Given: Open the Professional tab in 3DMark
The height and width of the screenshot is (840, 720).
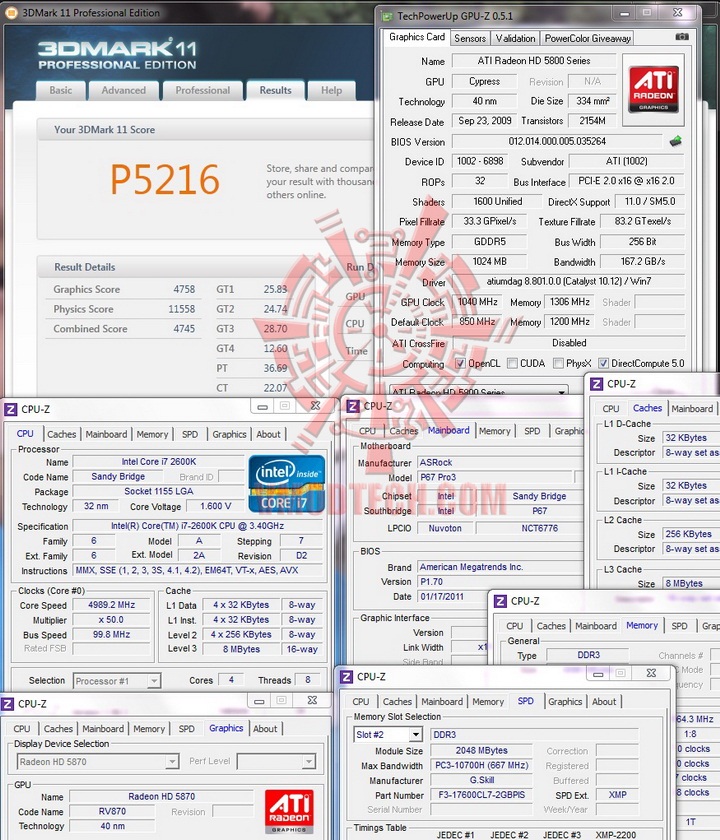Looking at the screenshot, I should 202,91.
